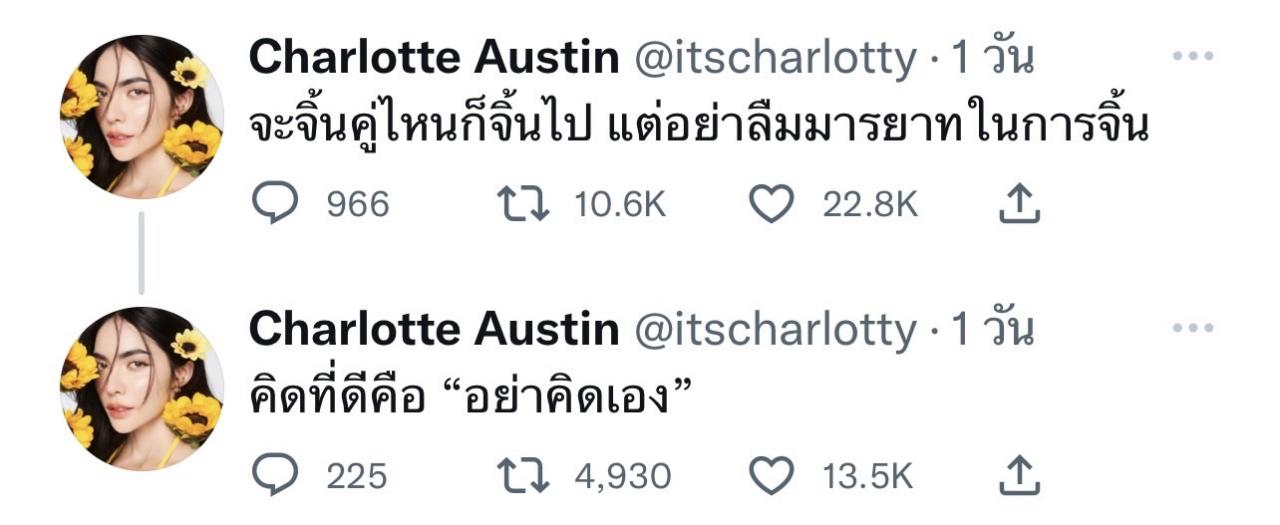Click the first tweet's '1 วัน' timestamp

(x=991, y=59)
